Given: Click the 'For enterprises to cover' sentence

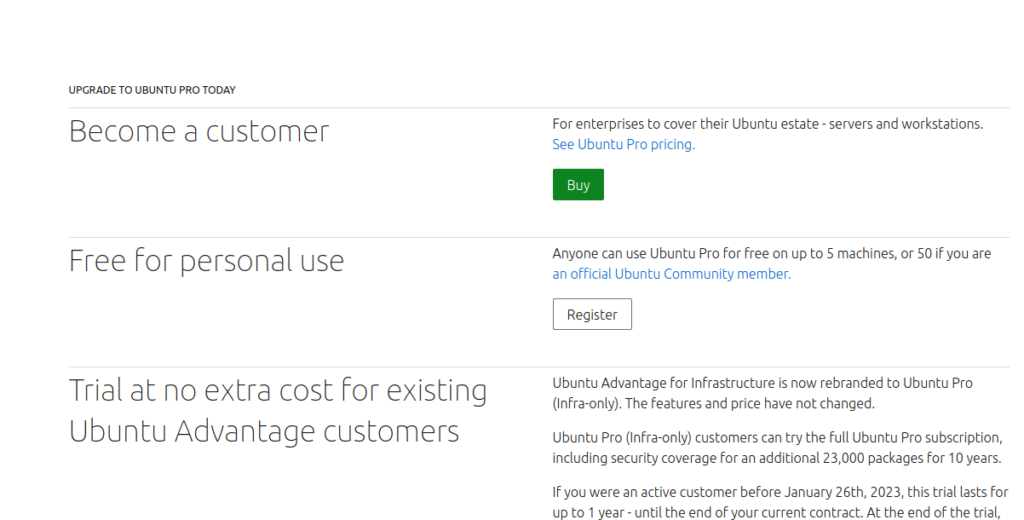Looking at the screenshot, I should 680,124.
